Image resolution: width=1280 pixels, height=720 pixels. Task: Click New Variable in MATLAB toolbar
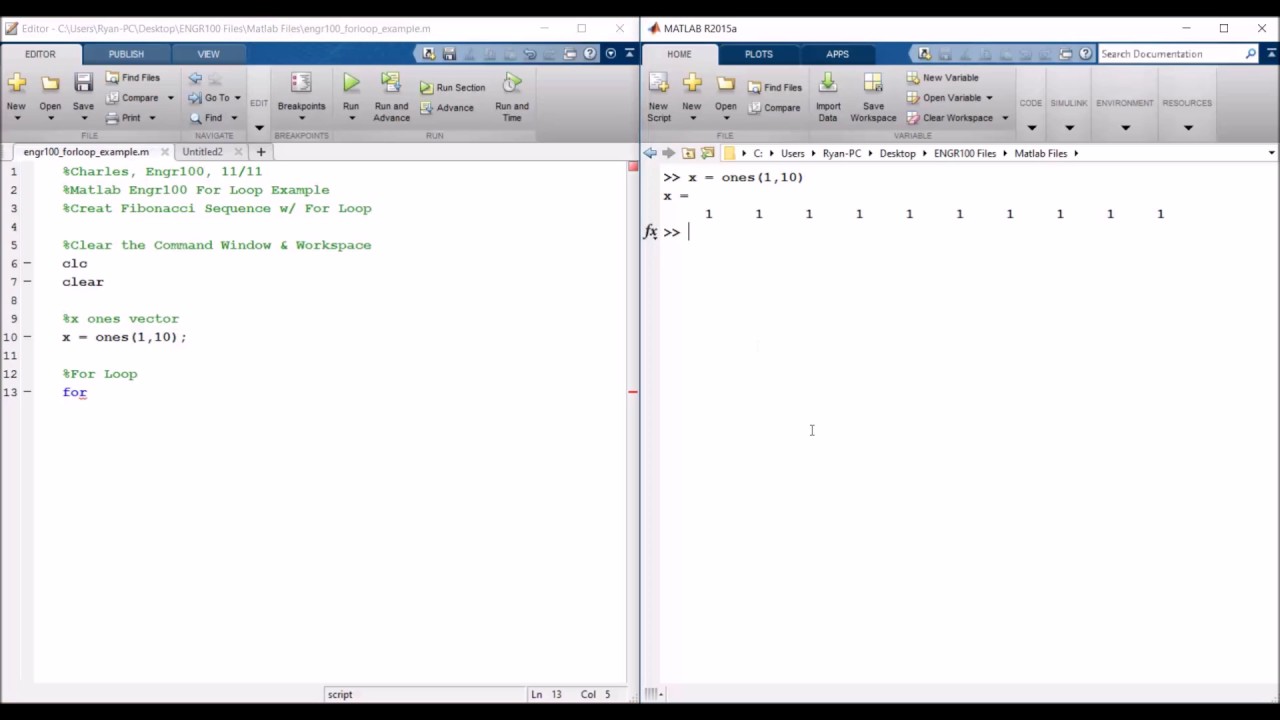point(942,77)
